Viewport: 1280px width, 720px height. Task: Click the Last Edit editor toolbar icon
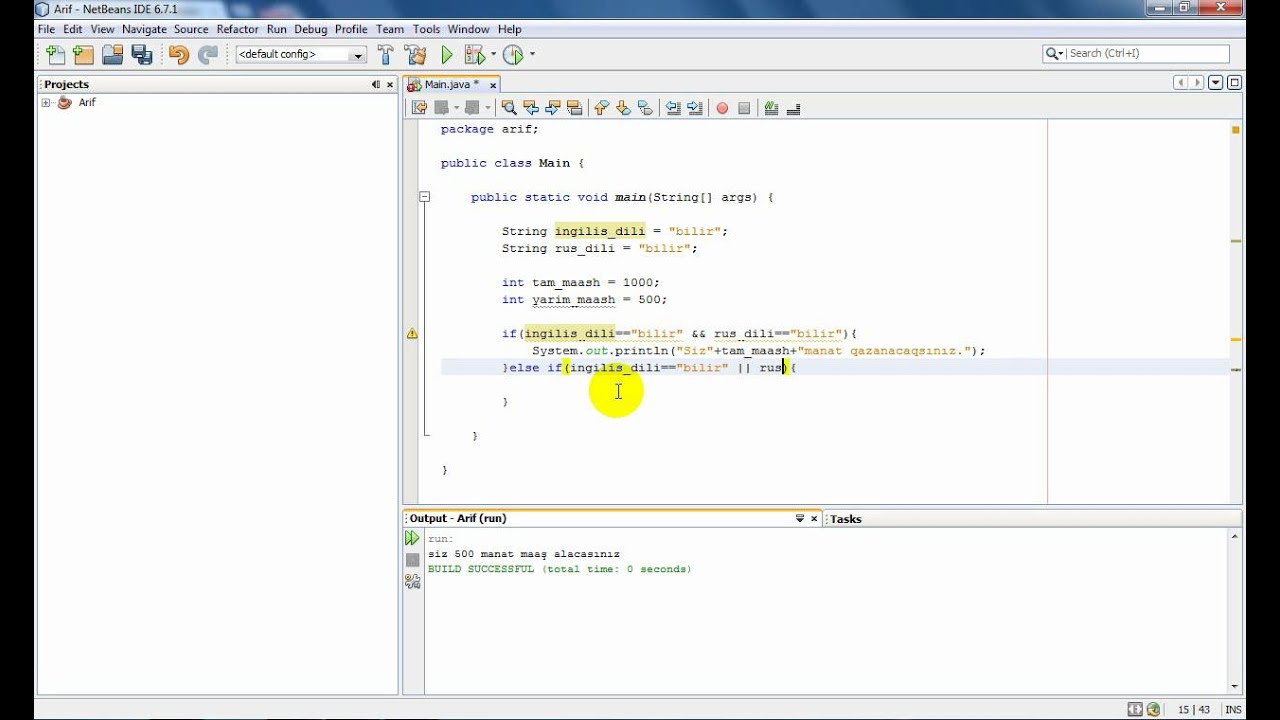418,108
